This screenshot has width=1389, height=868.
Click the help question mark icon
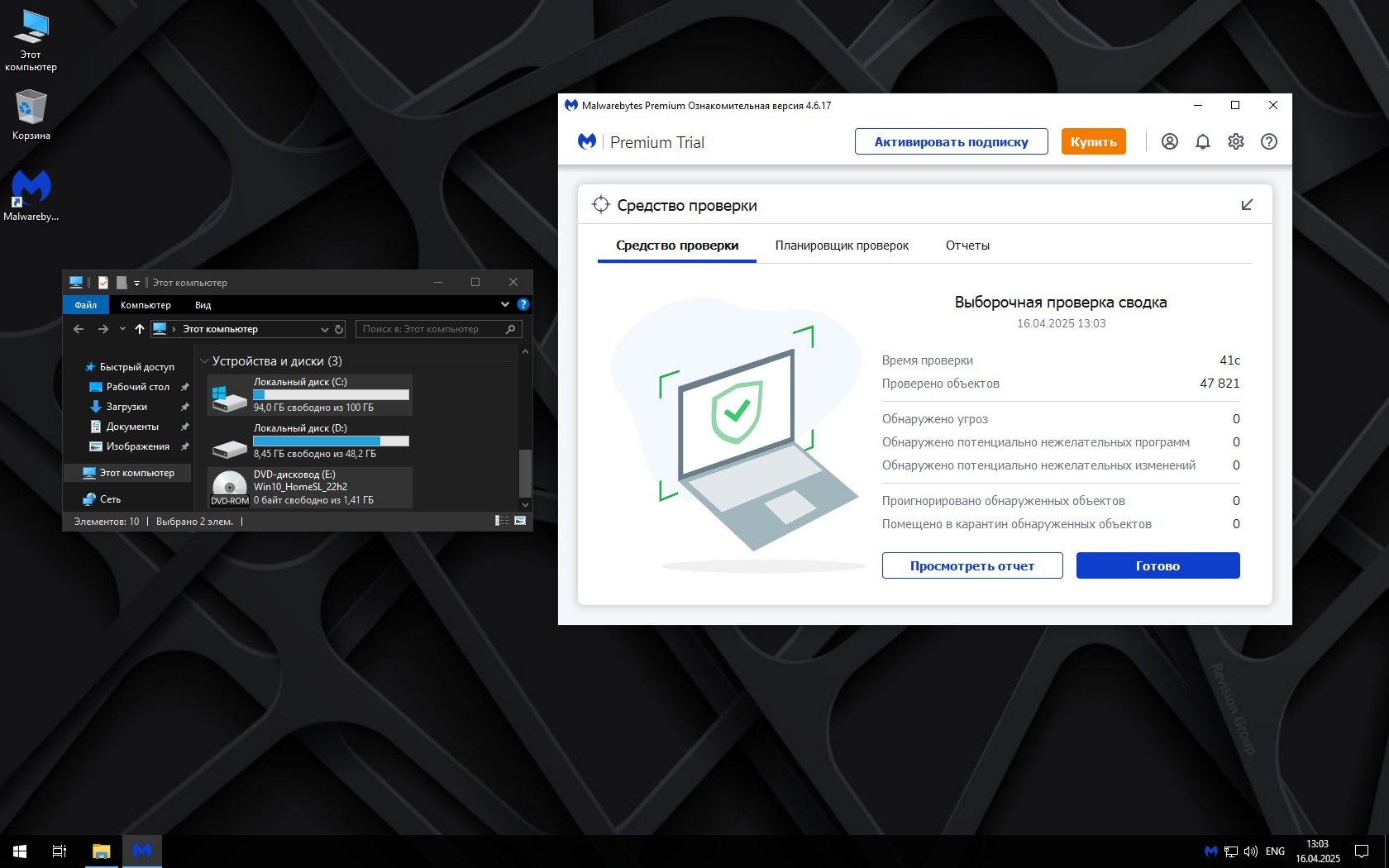point(1268,141)
